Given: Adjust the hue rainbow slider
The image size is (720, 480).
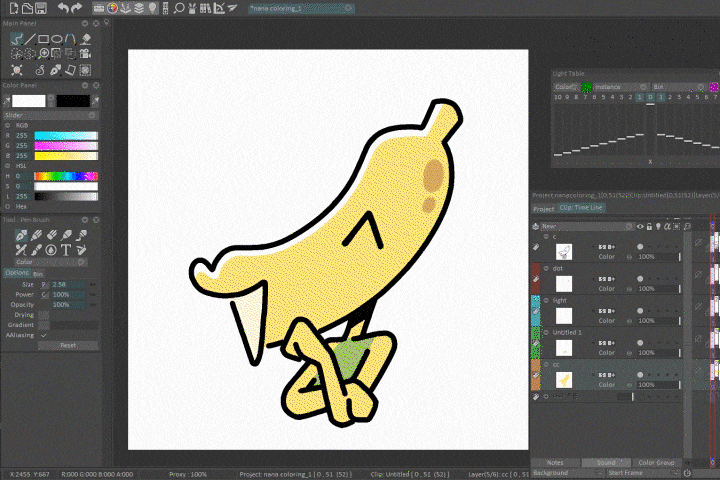Looking at the screenshot, I should point(66,176).
